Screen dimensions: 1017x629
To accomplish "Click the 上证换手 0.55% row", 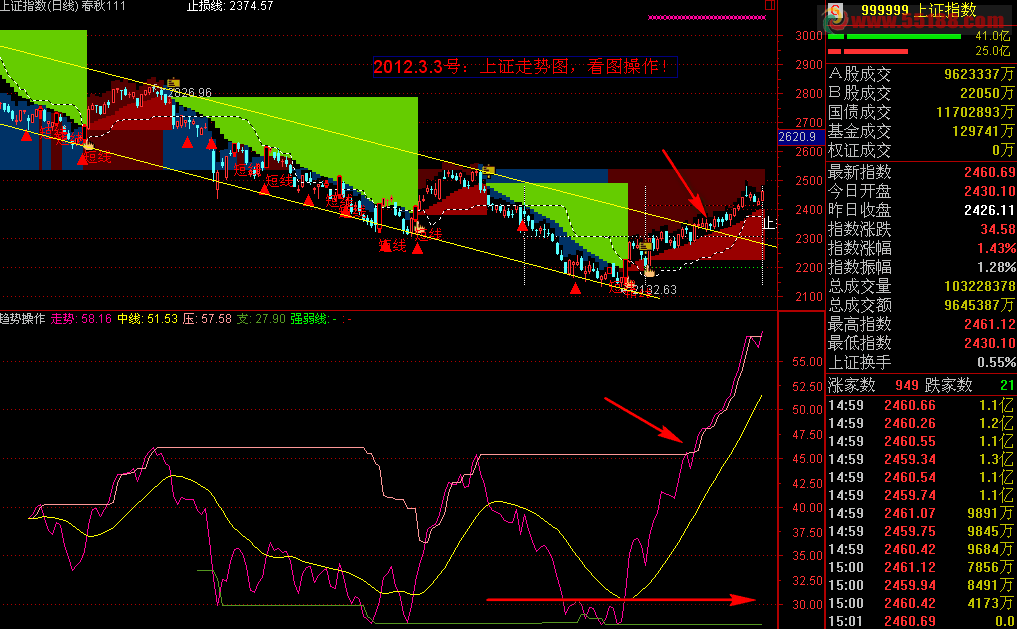I will pyautogui.click(x=921, y=362).
